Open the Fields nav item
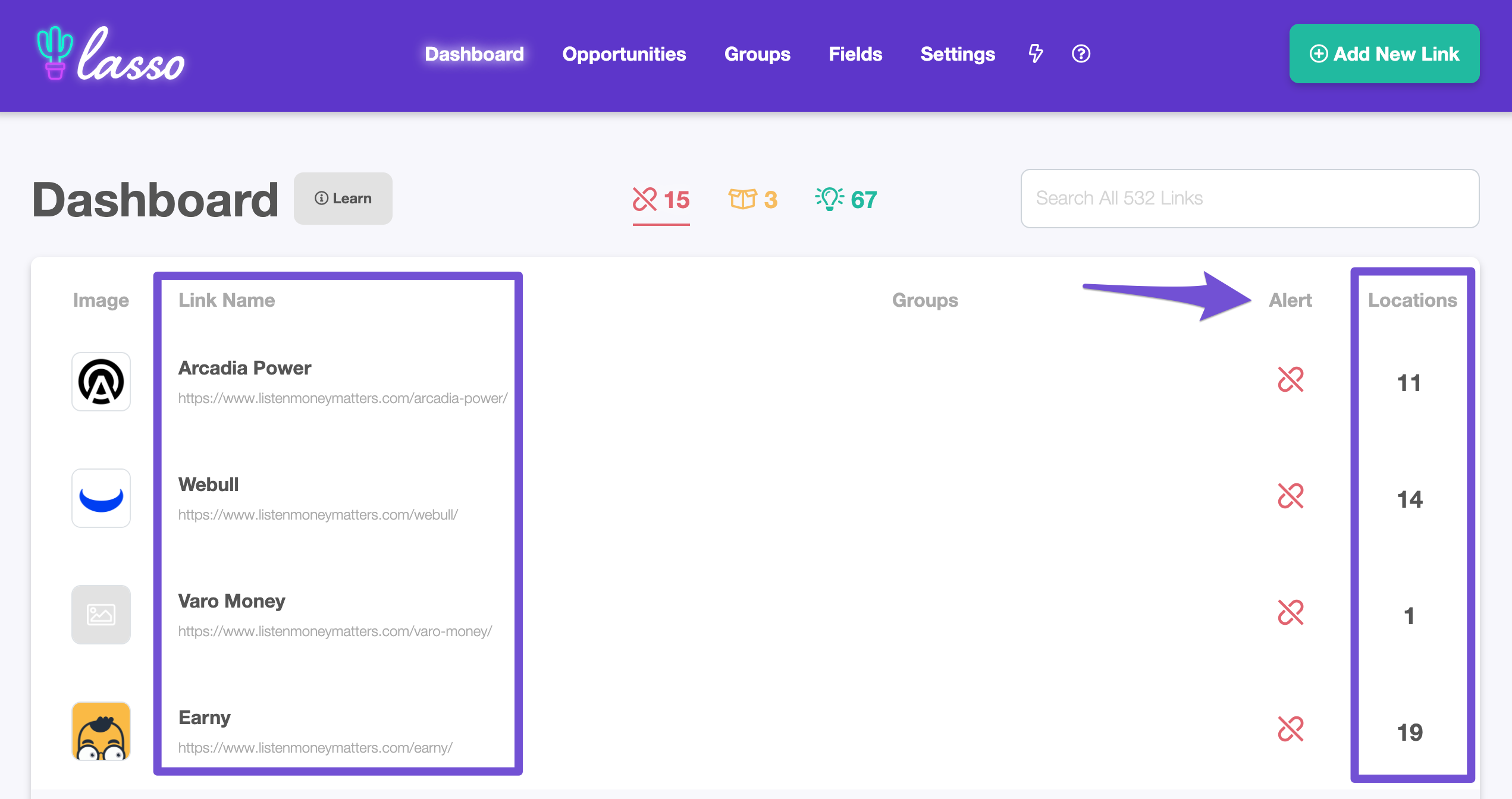 point(855,54)
